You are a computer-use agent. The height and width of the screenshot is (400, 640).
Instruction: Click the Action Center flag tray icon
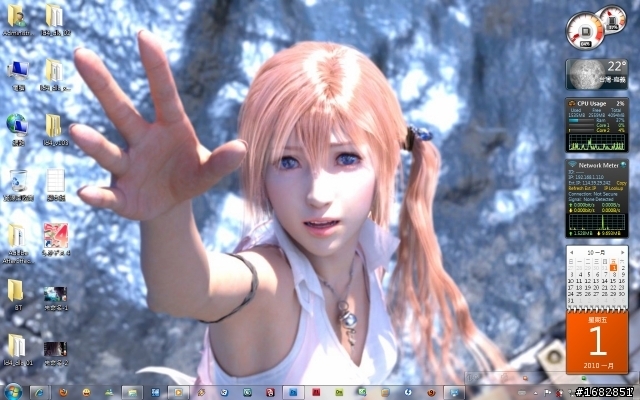pos(547,393)
